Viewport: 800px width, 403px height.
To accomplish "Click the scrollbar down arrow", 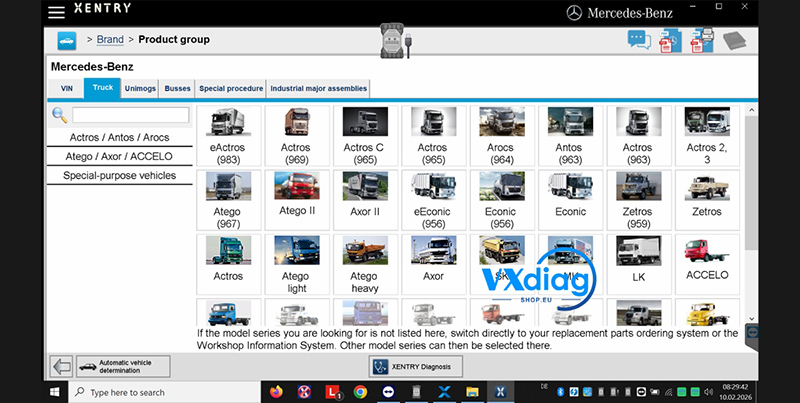I will [x=751, y=319].
